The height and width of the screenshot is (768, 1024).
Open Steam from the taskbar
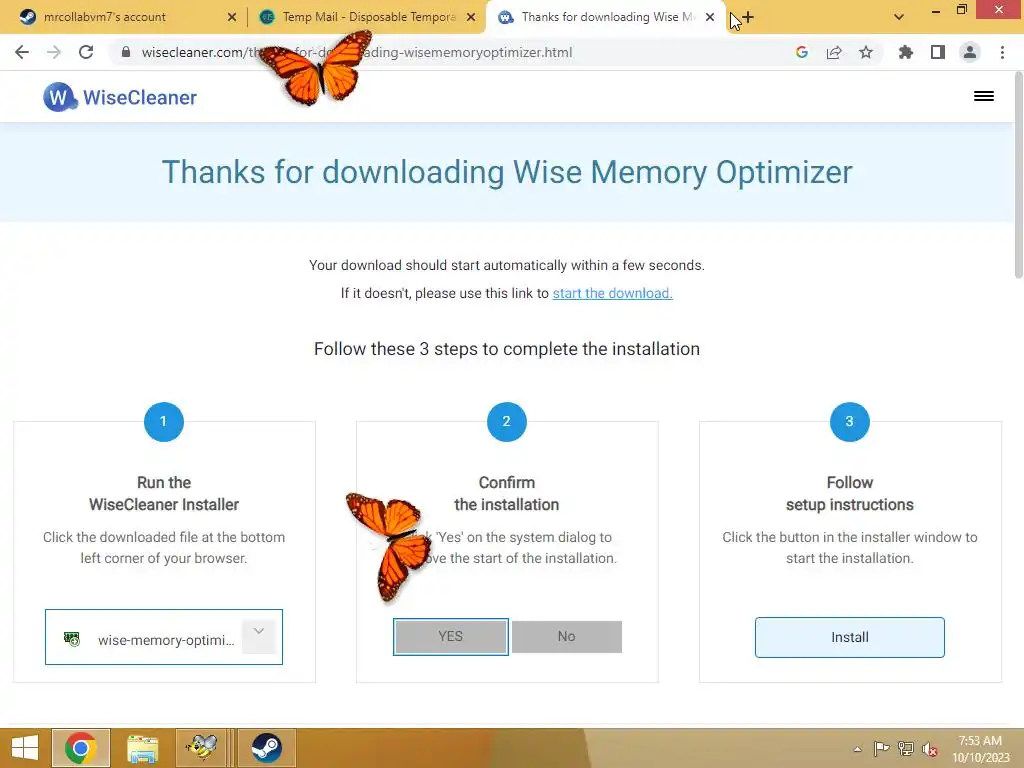coord(266,748)
